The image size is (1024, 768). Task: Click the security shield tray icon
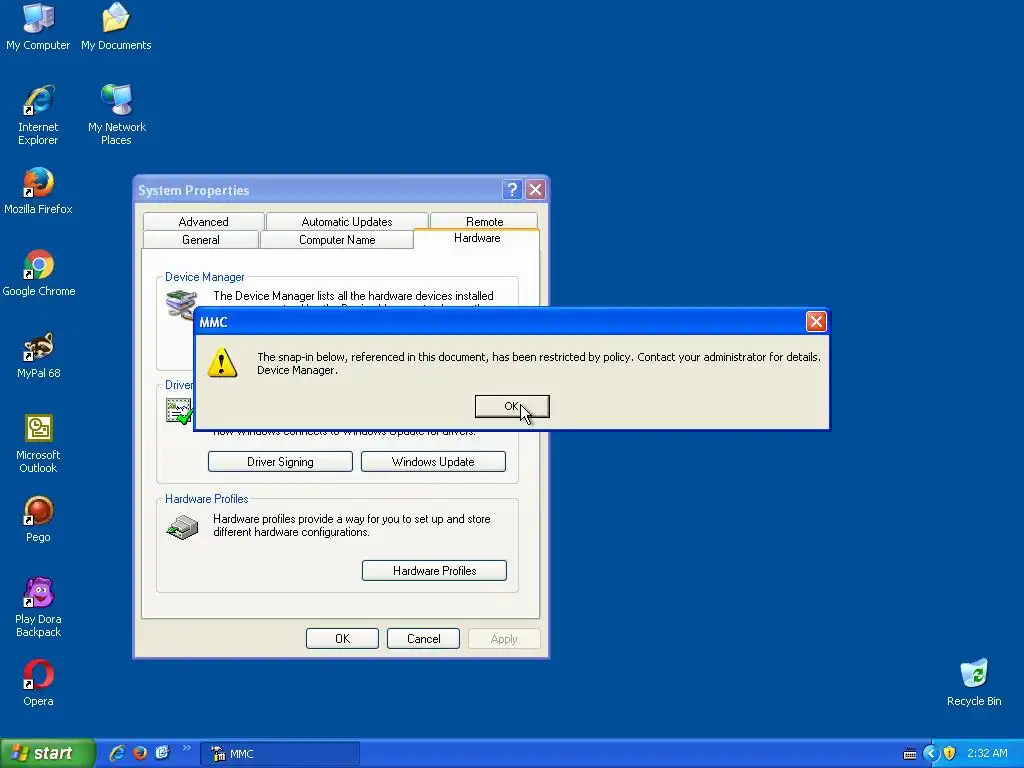[x=950, y=754]
